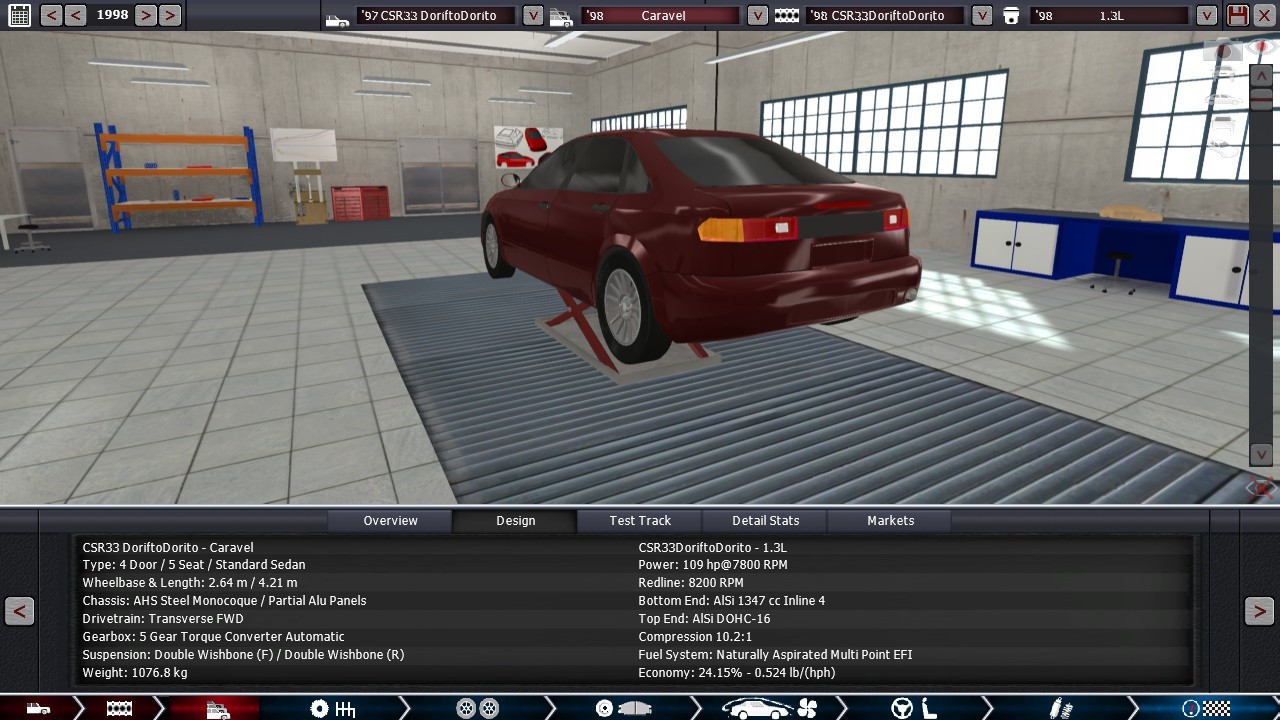Screen dimensions: 1280x720
Task: Click the red floppy disk save icon
Action: click(1238, 15)
